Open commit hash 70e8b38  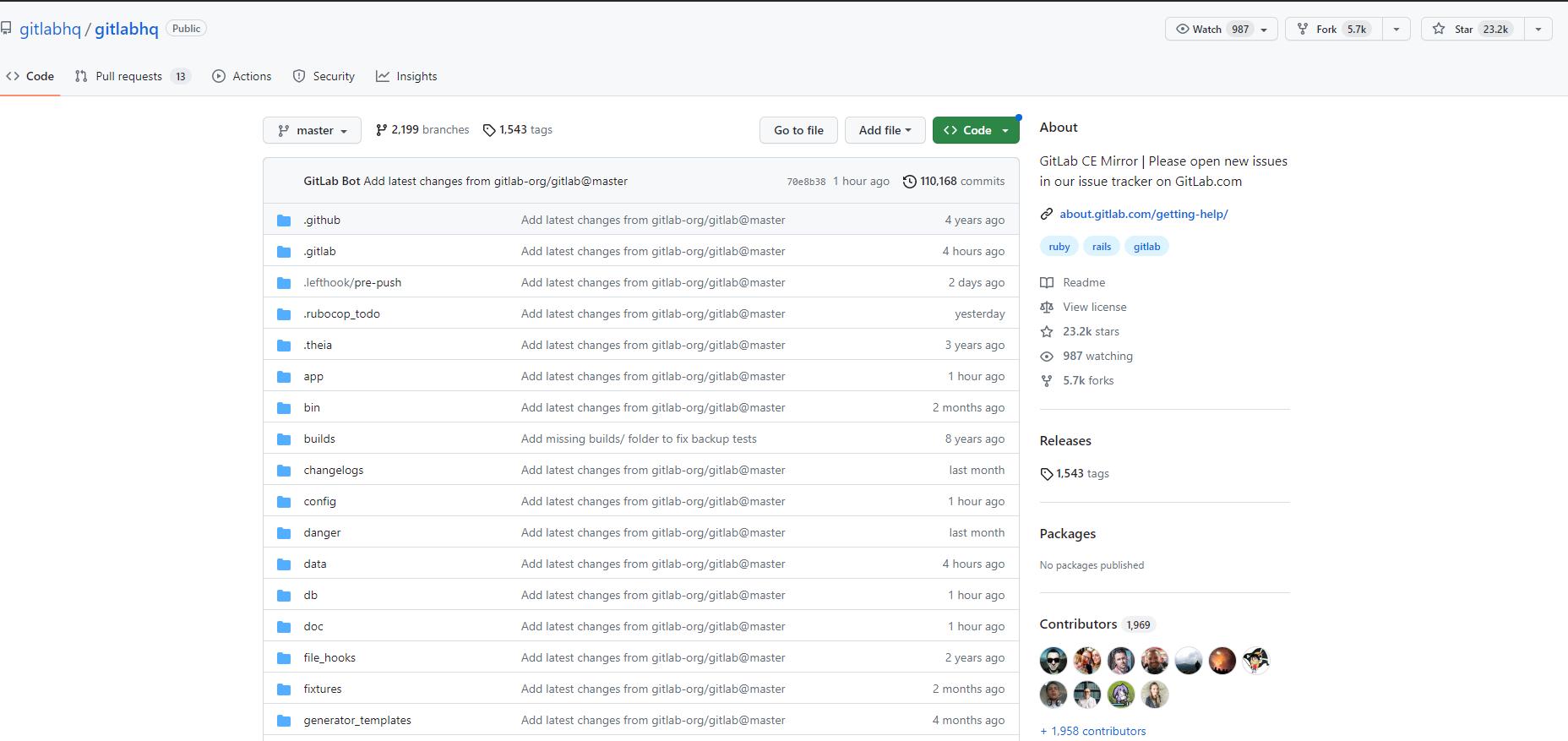point(806,182)
